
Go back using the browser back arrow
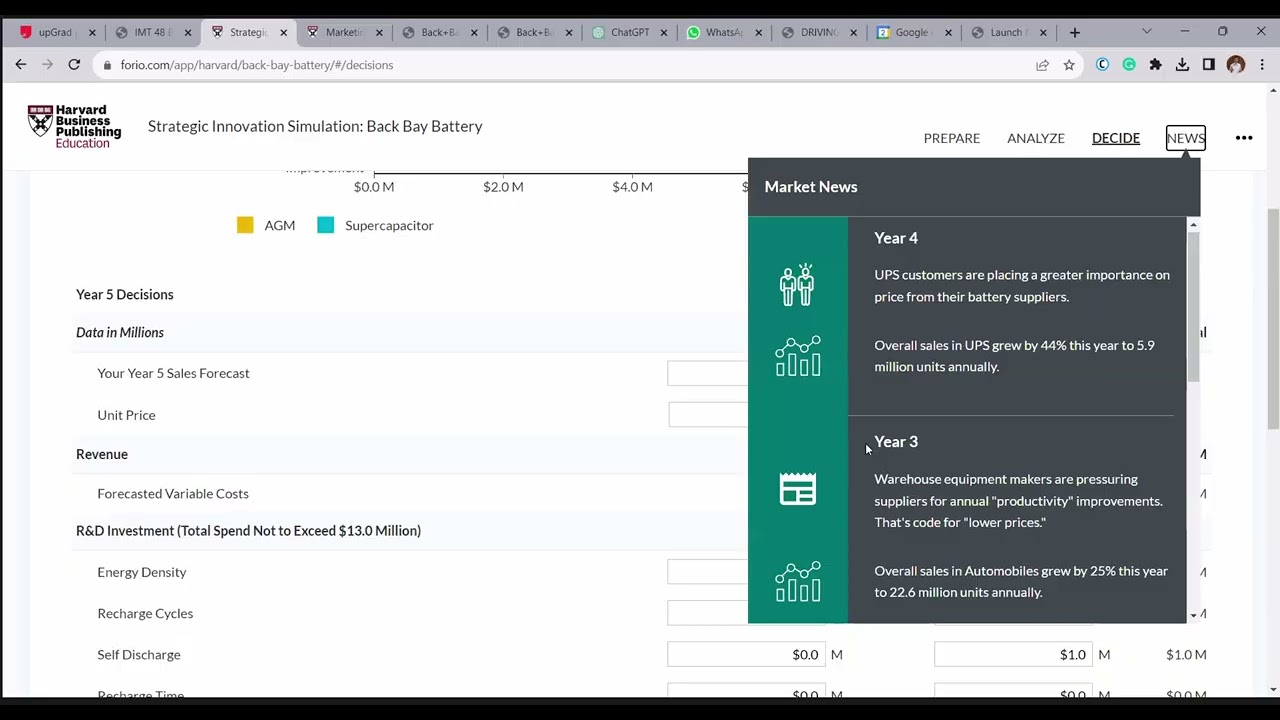click(21, 65)
